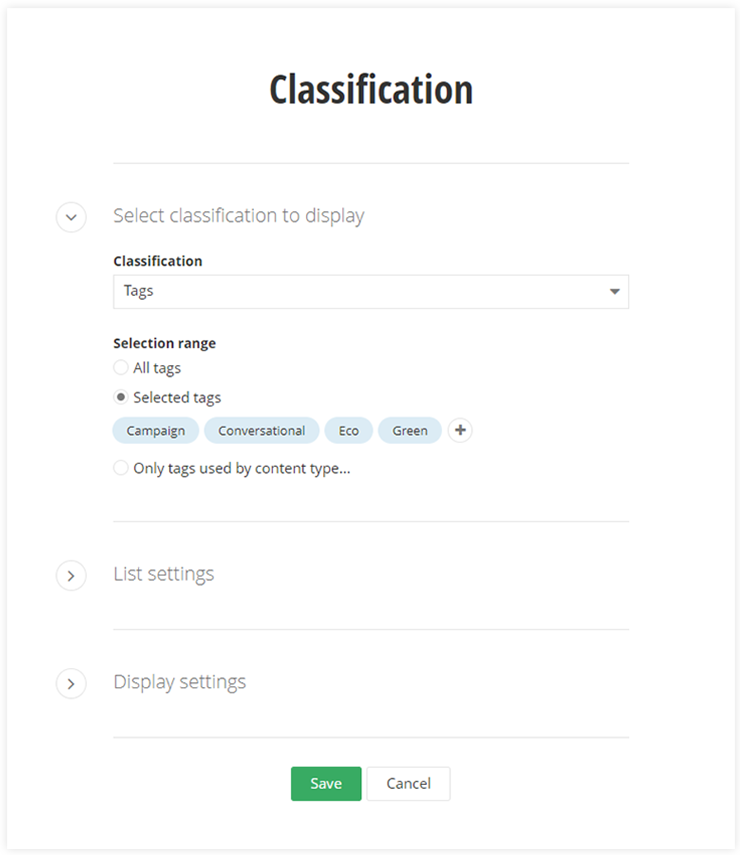
Task: Click the Green tag chip
Action: (x=410, y=431)
